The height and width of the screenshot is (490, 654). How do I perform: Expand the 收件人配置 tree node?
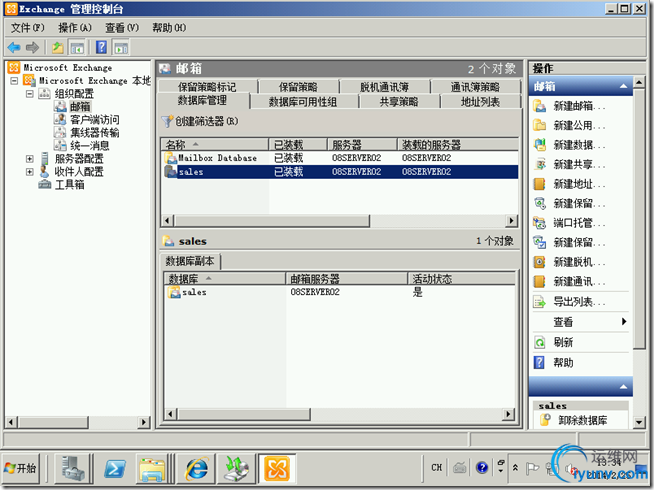(30, 171)
